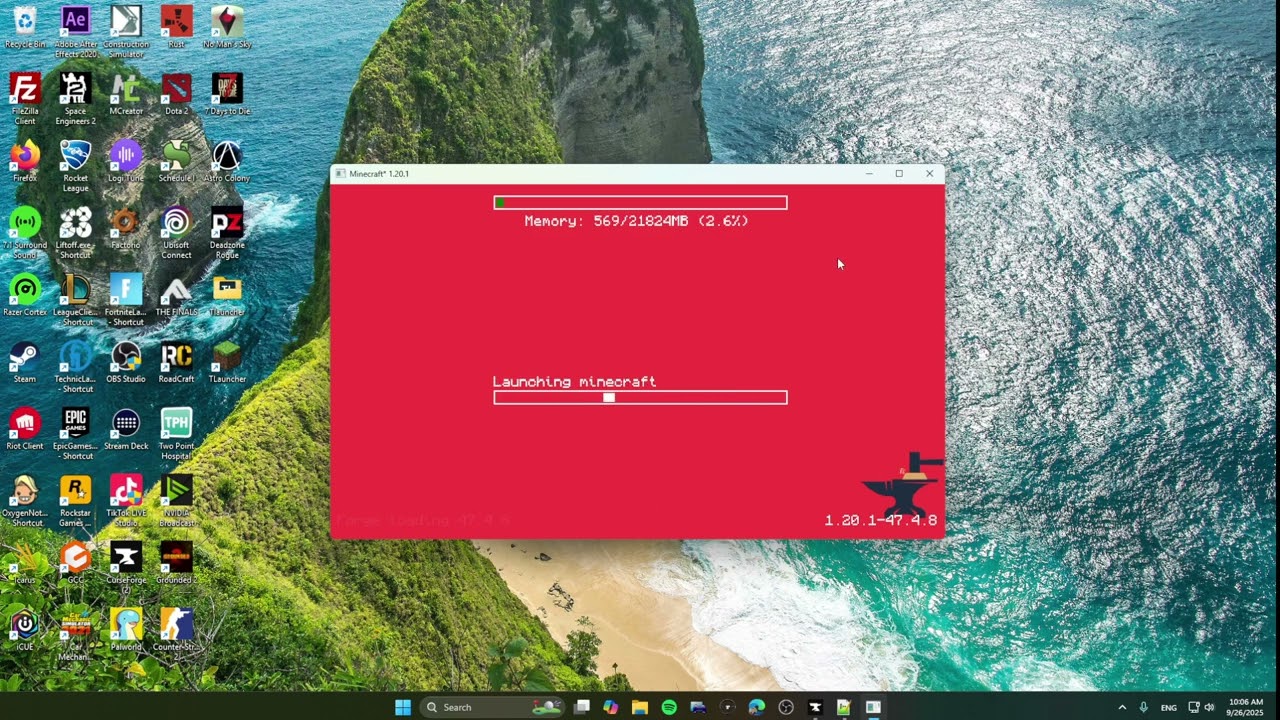
Task: Launch Ubisoft Connect shortcut
Action: (x=176, y=232)
